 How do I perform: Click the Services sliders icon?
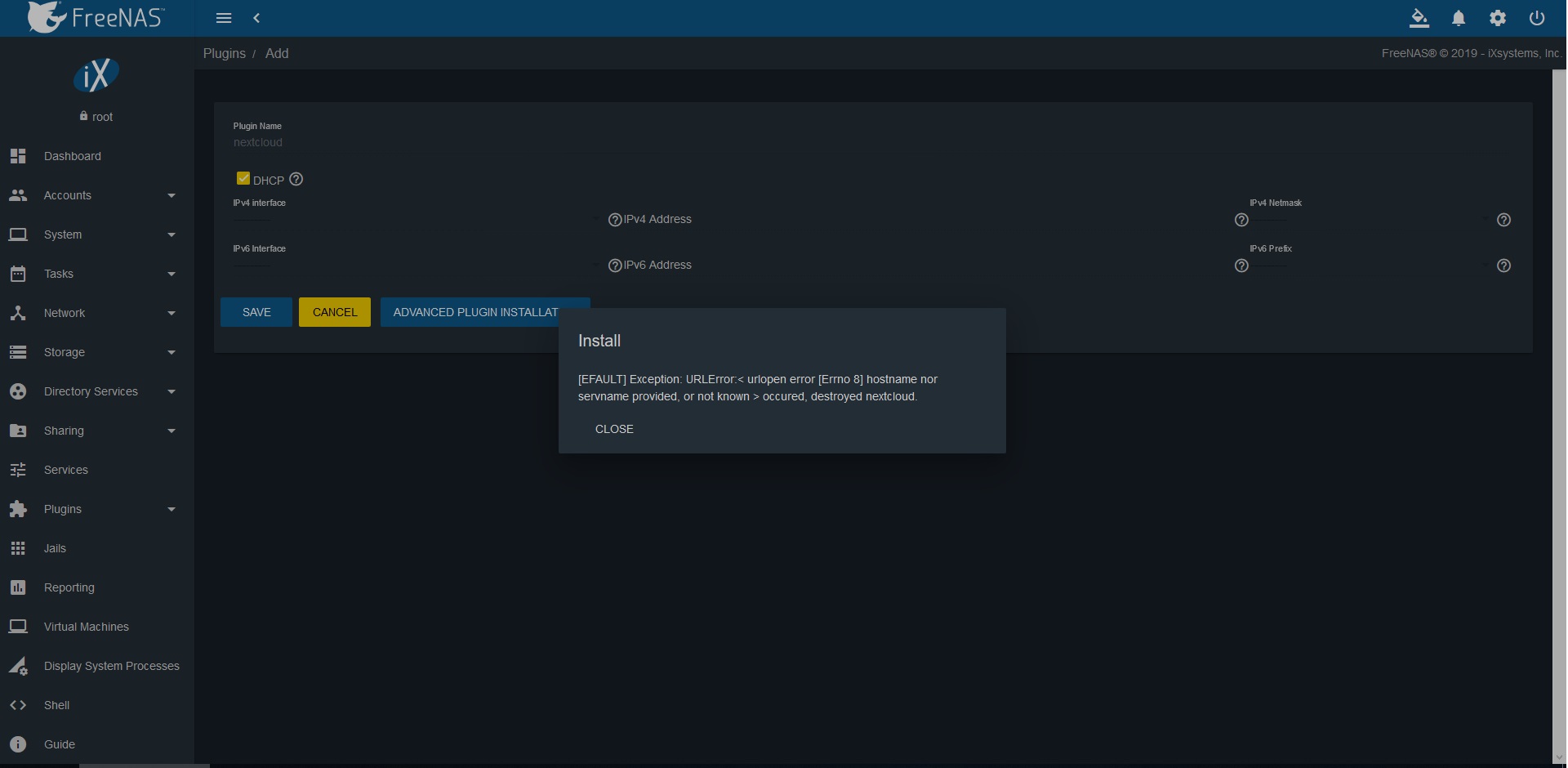pyautogui.click(x=18, y=470)
